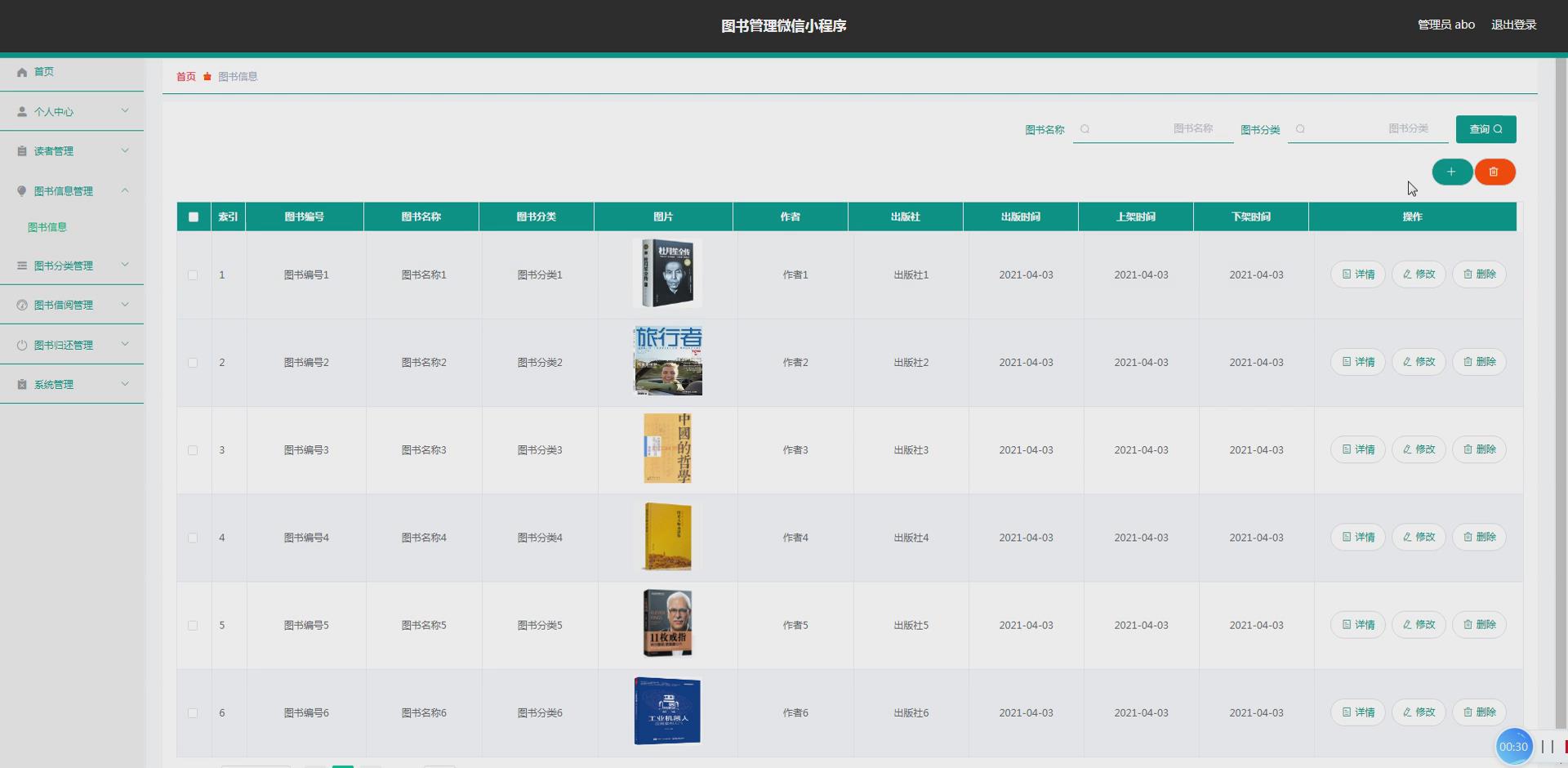Click the icon beside 图书借阅管理
Screen dimensions: 1568x768
22,305
